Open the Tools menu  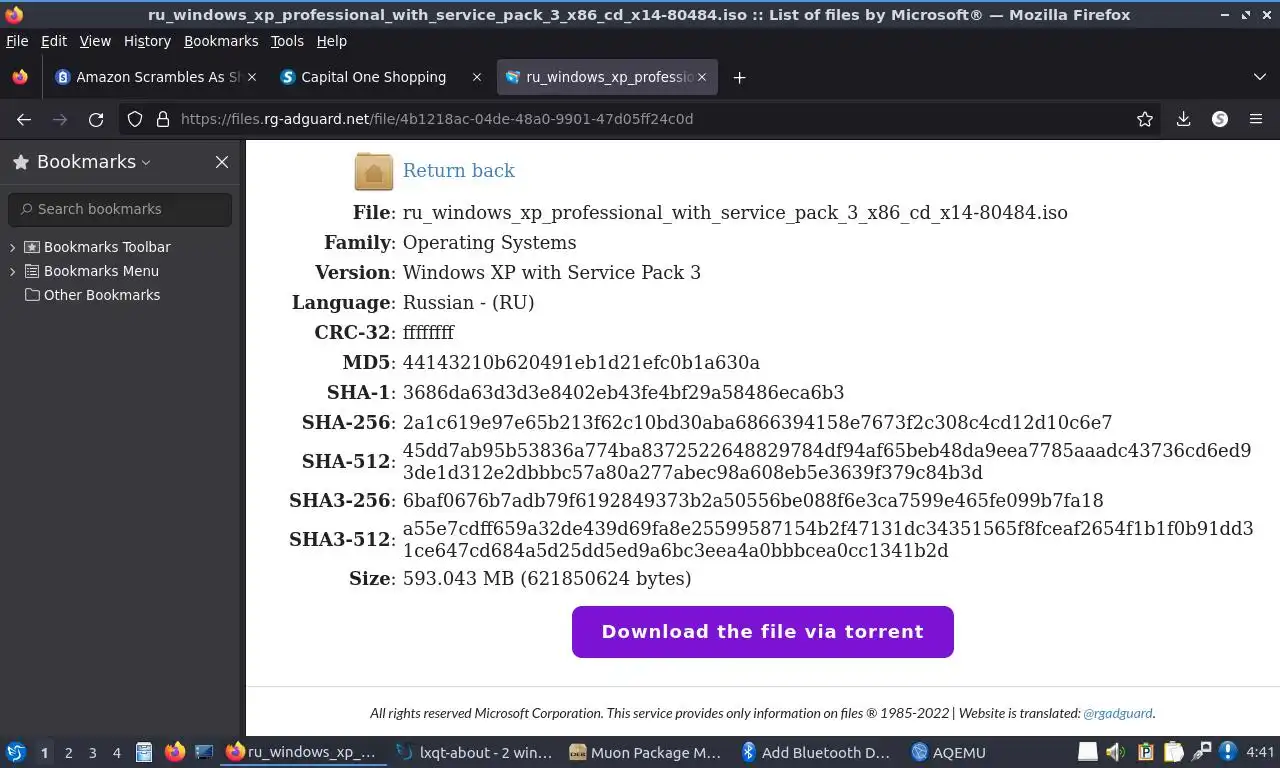click(287, 41)
